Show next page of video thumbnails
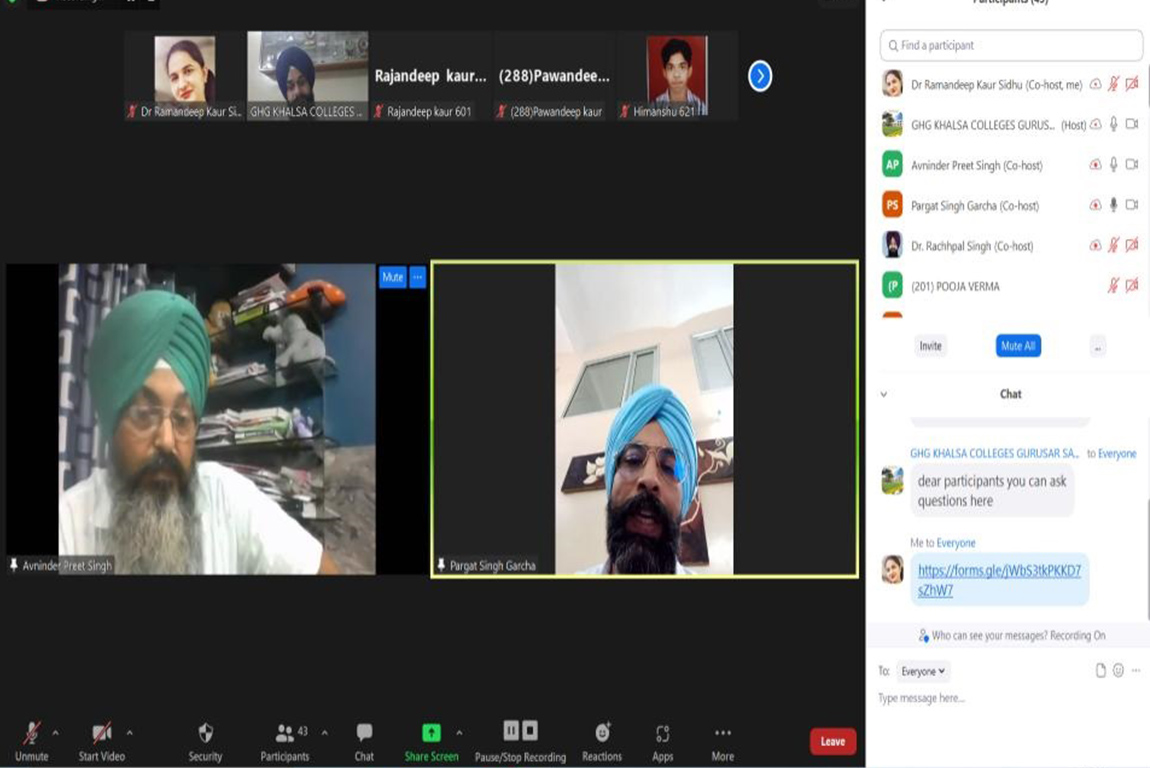Viewport: 1150px width, 768px height. point(760,76)
